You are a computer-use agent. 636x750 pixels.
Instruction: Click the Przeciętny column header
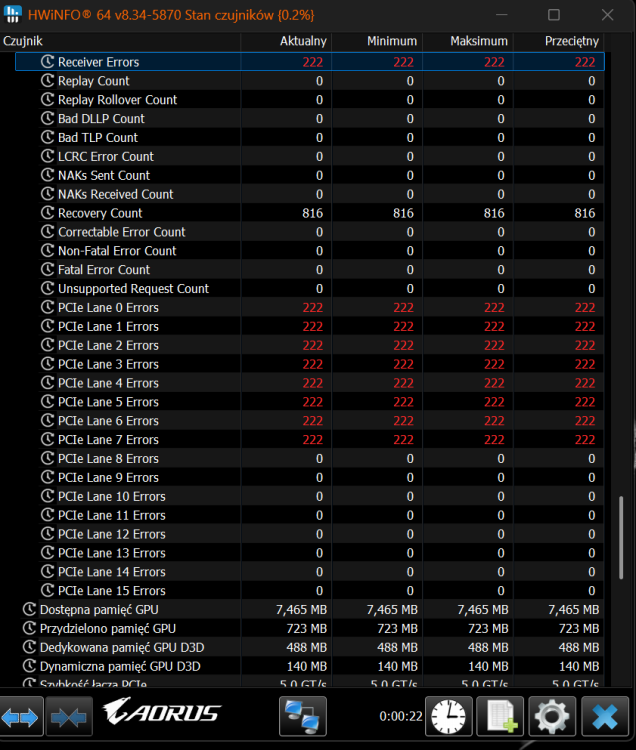tap(559, 41)
